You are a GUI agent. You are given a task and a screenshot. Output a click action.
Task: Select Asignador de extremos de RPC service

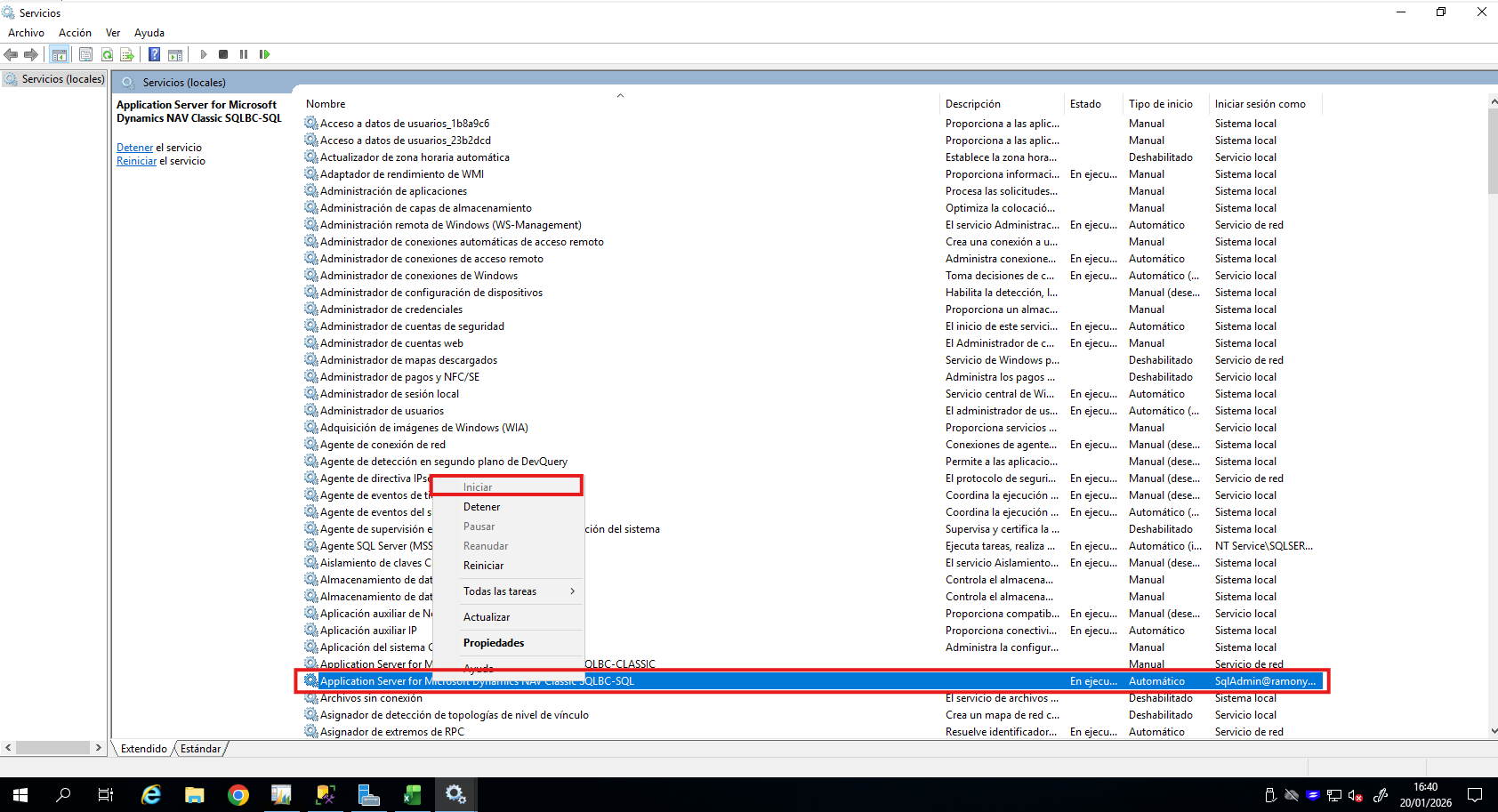tap(392, 732)
